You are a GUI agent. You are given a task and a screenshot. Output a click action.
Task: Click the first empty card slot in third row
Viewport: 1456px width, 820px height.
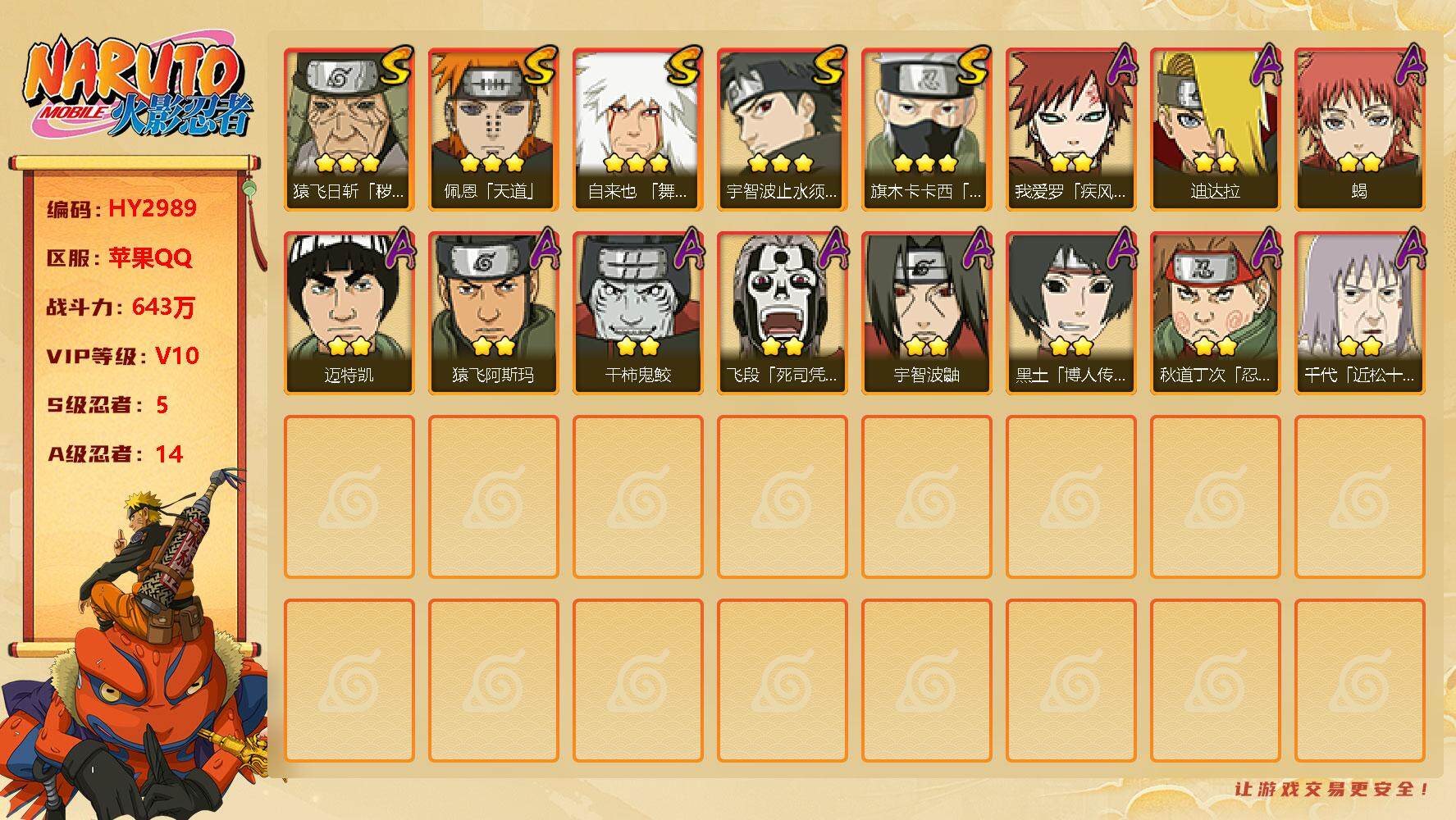coord(349,496)
